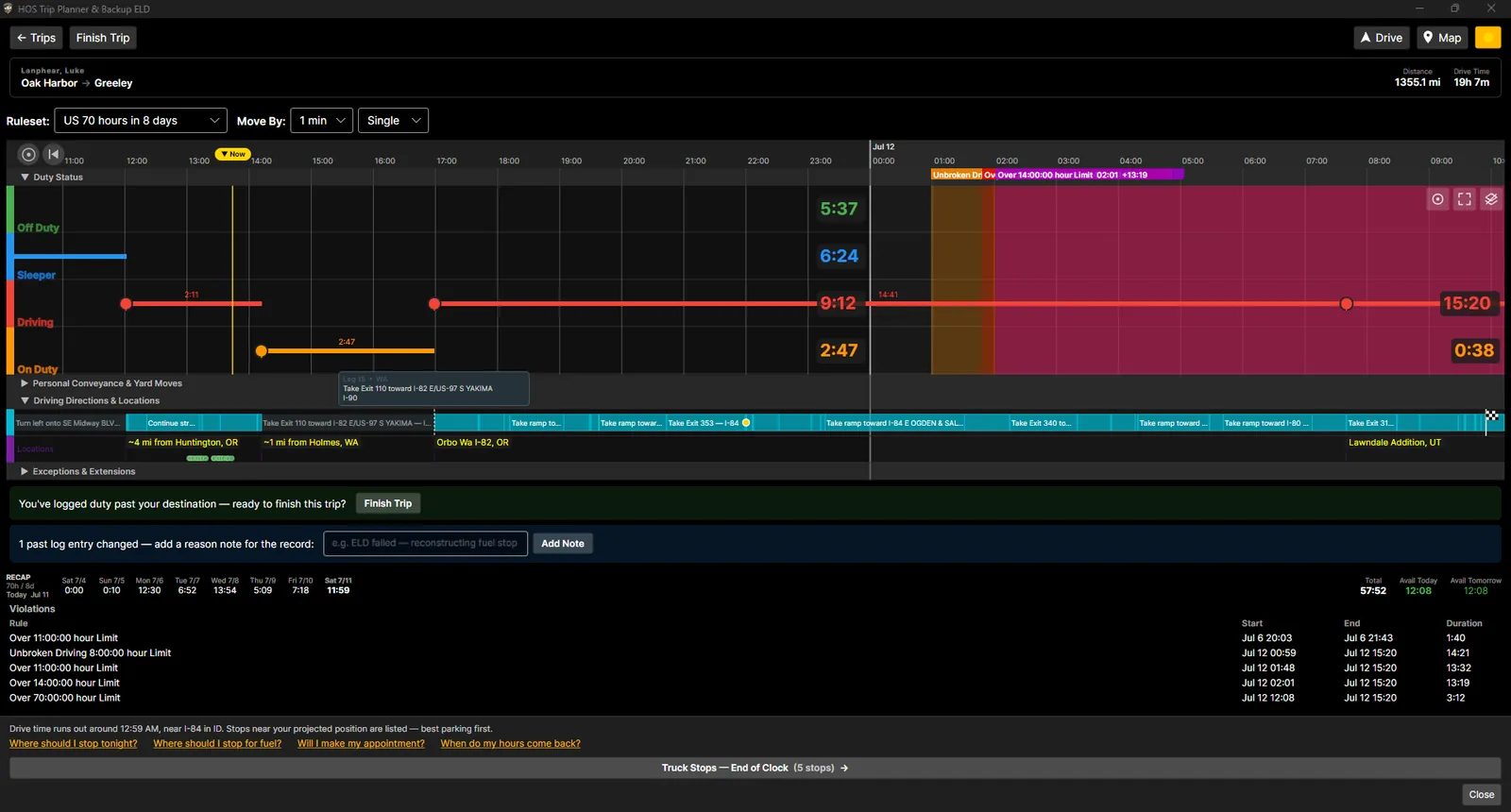Jump to timeline start with skip-back icon

[53, 154]
